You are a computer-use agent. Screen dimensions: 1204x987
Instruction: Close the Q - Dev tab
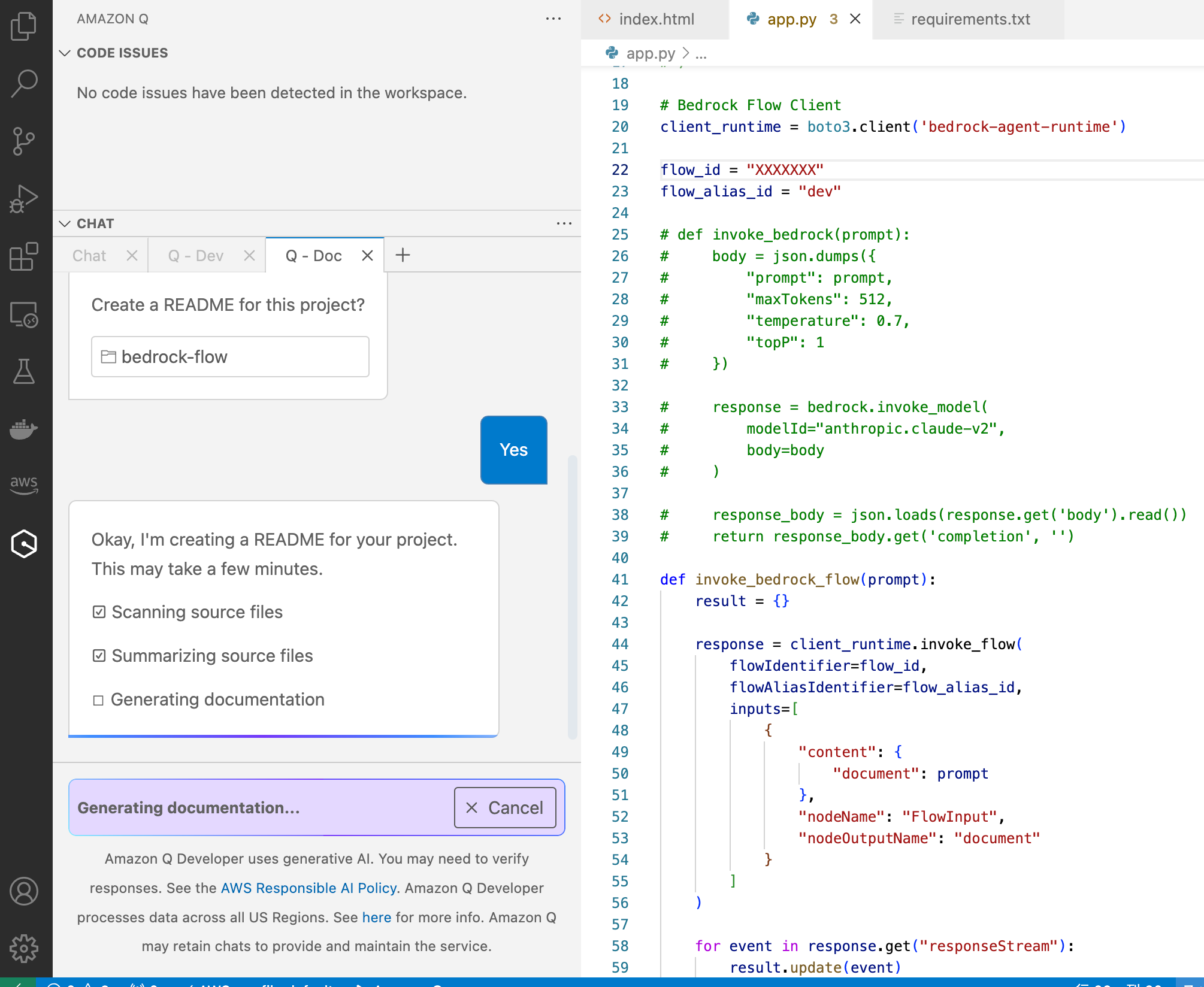point(250,256)
